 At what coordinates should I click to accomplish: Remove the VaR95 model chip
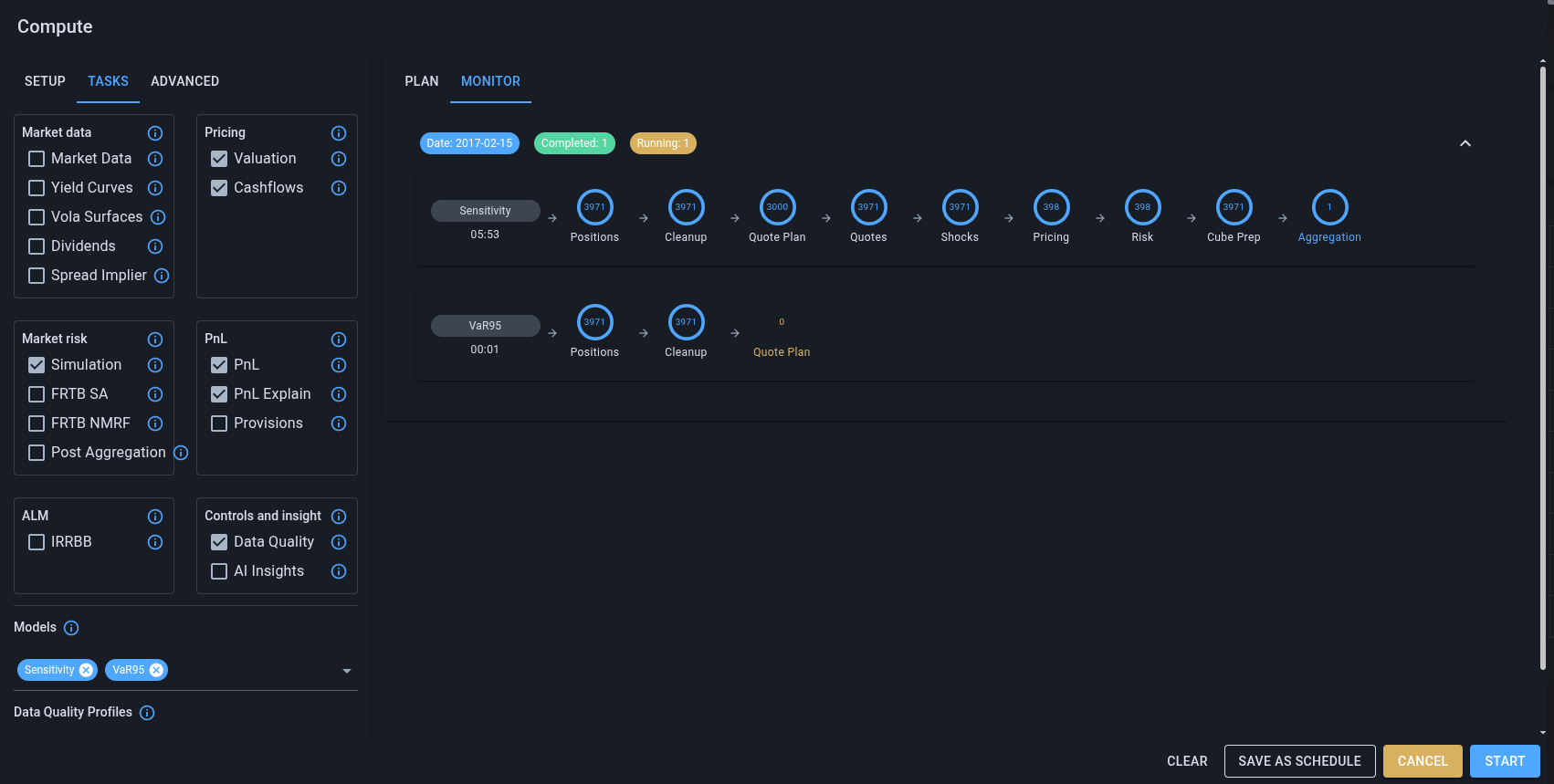click(156, 670)
